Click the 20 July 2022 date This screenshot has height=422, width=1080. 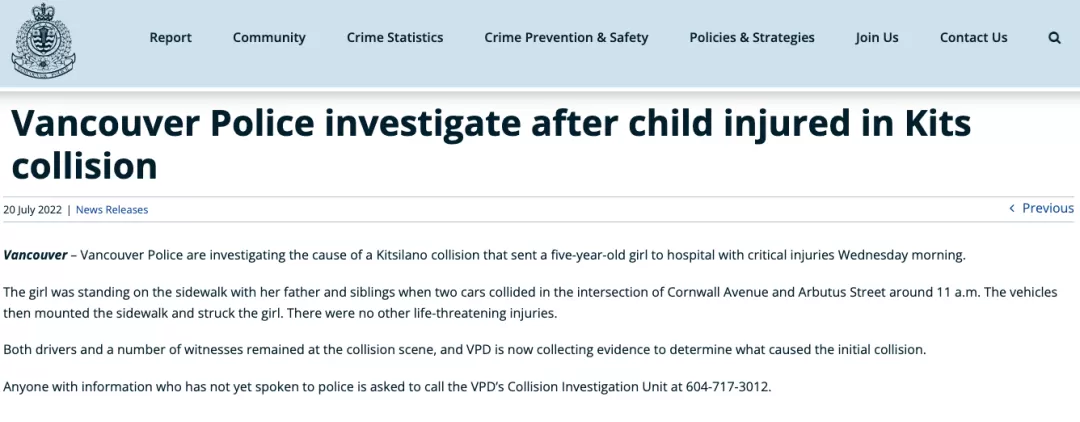pos(32,210)
